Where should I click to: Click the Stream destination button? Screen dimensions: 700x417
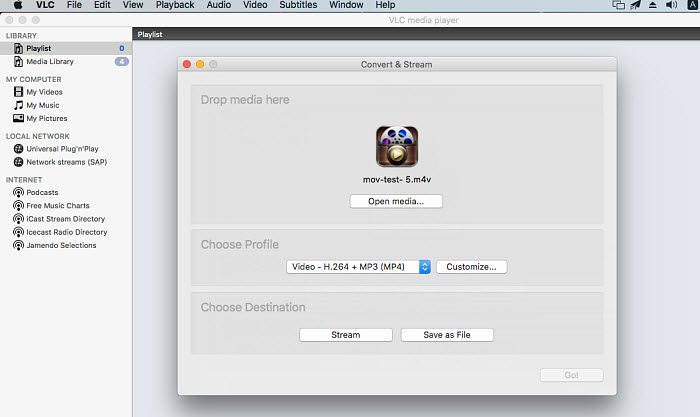click(x=346, y=335)
